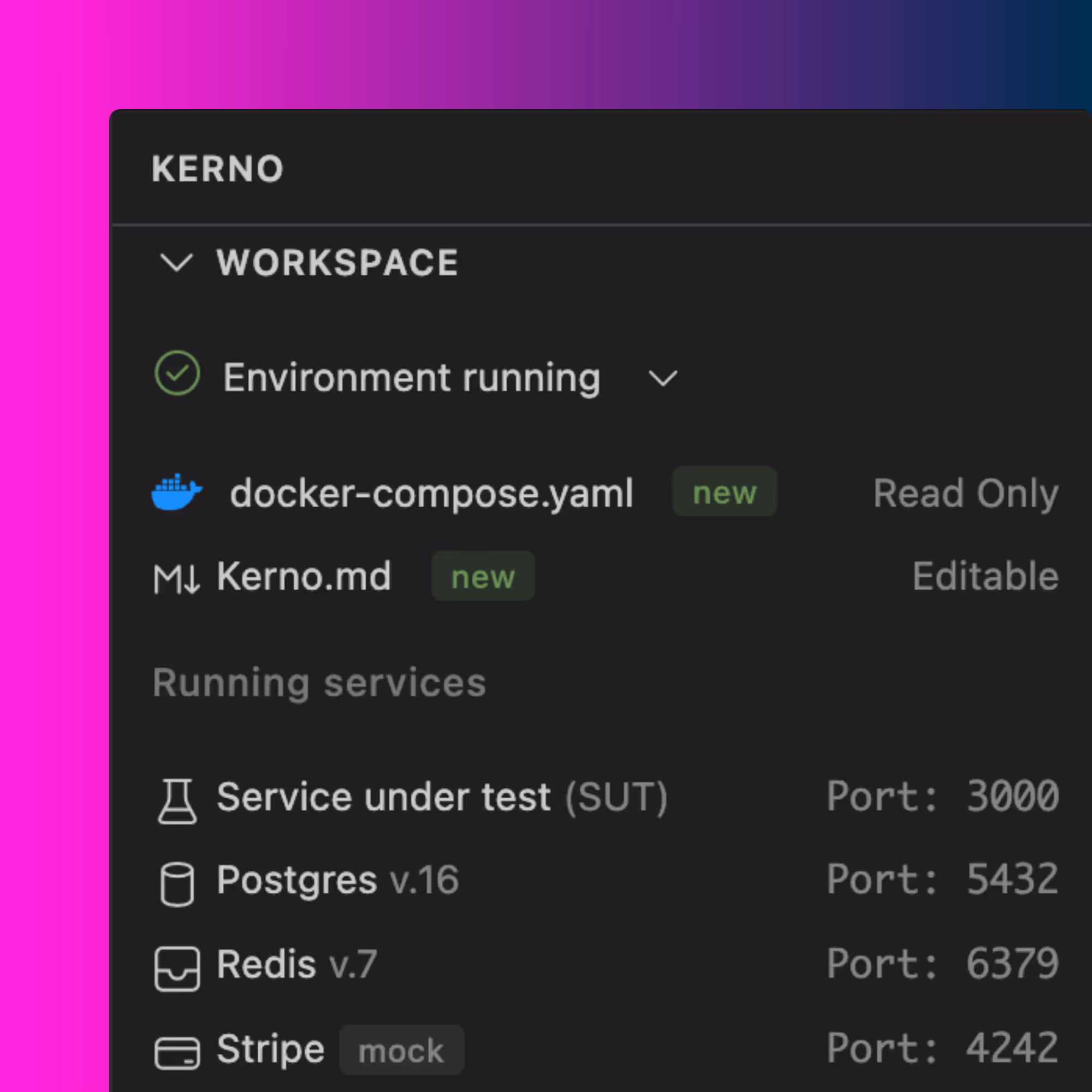Open the Kerno.md file
Screen dimensions: 1092x1092
click(x=304, y=577)
